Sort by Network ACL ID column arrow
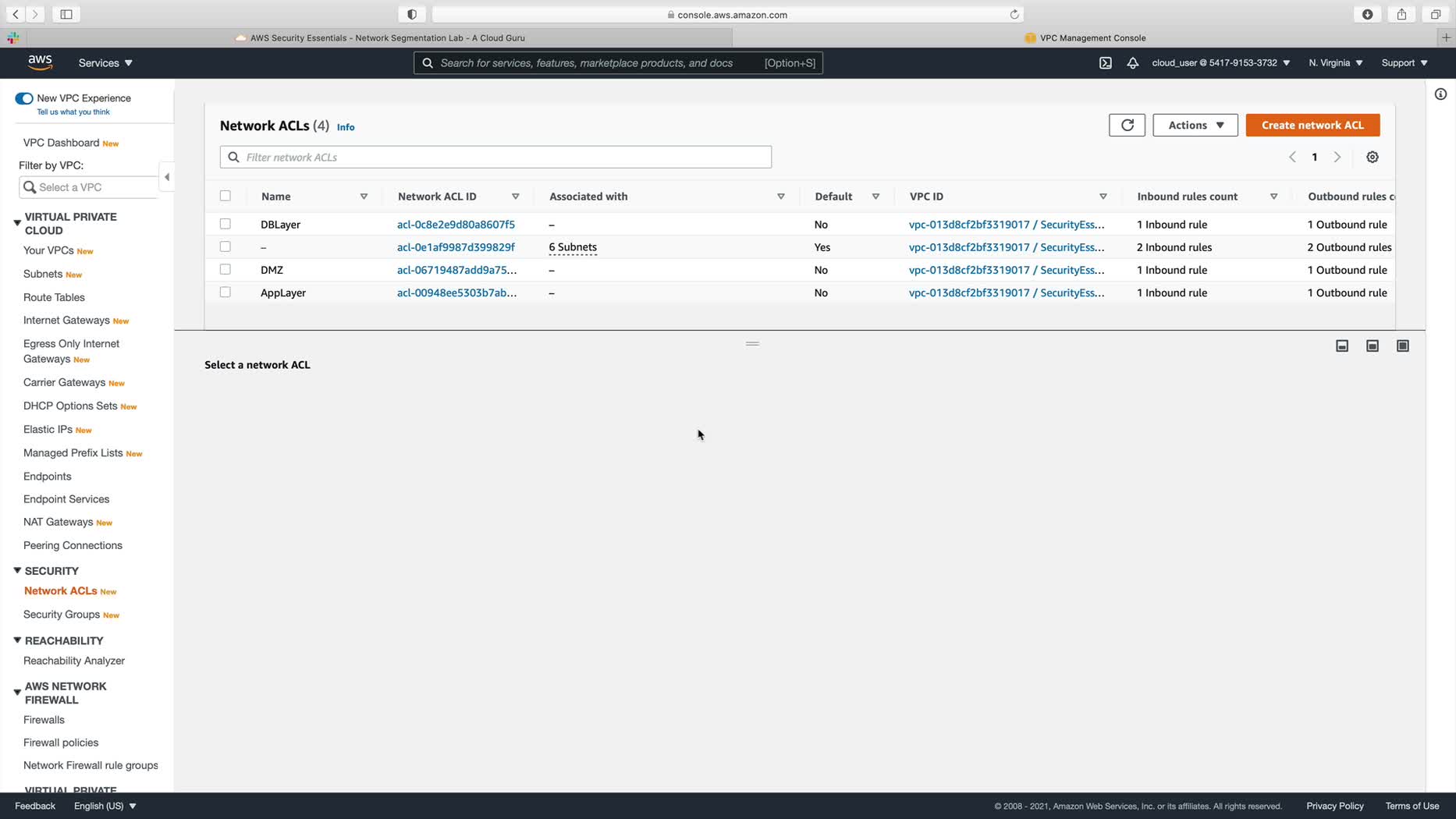The height and width of the screenshot is (819, 1456). 516,197
